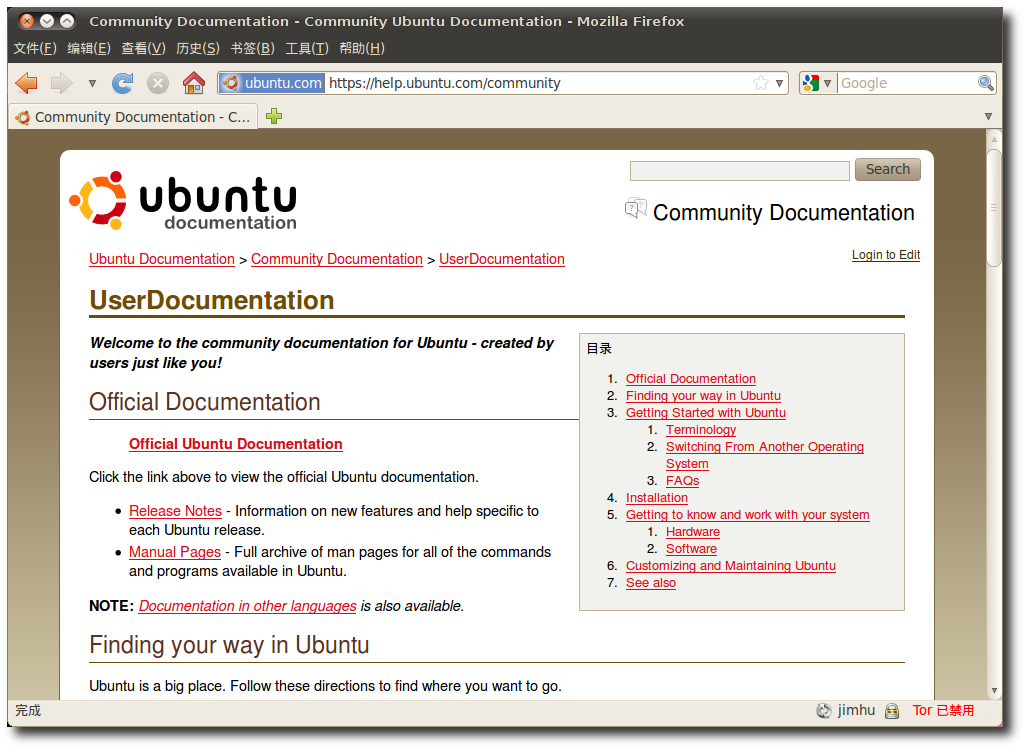Jump to Terminology in contents
The height and width of the screenshot is (750, 1026).
click(701, 430)
